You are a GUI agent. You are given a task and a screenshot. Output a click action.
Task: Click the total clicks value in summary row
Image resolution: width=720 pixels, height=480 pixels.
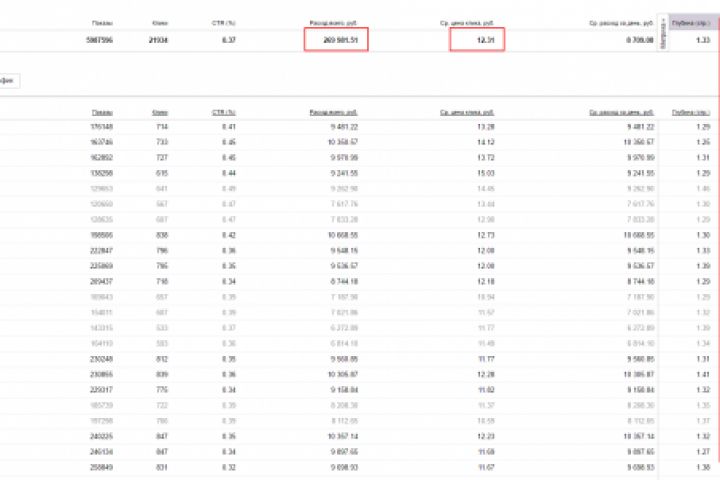tap(158, 40)
